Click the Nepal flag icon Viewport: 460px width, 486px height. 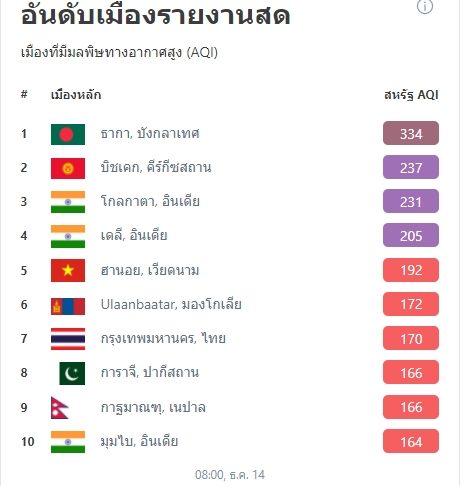[60, 408]
